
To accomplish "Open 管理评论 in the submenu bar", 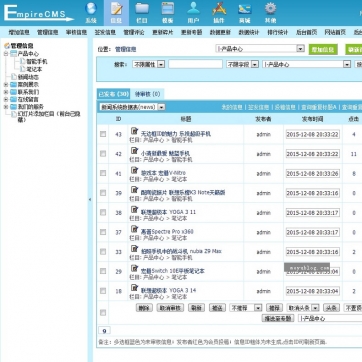I will coord(134,32).
